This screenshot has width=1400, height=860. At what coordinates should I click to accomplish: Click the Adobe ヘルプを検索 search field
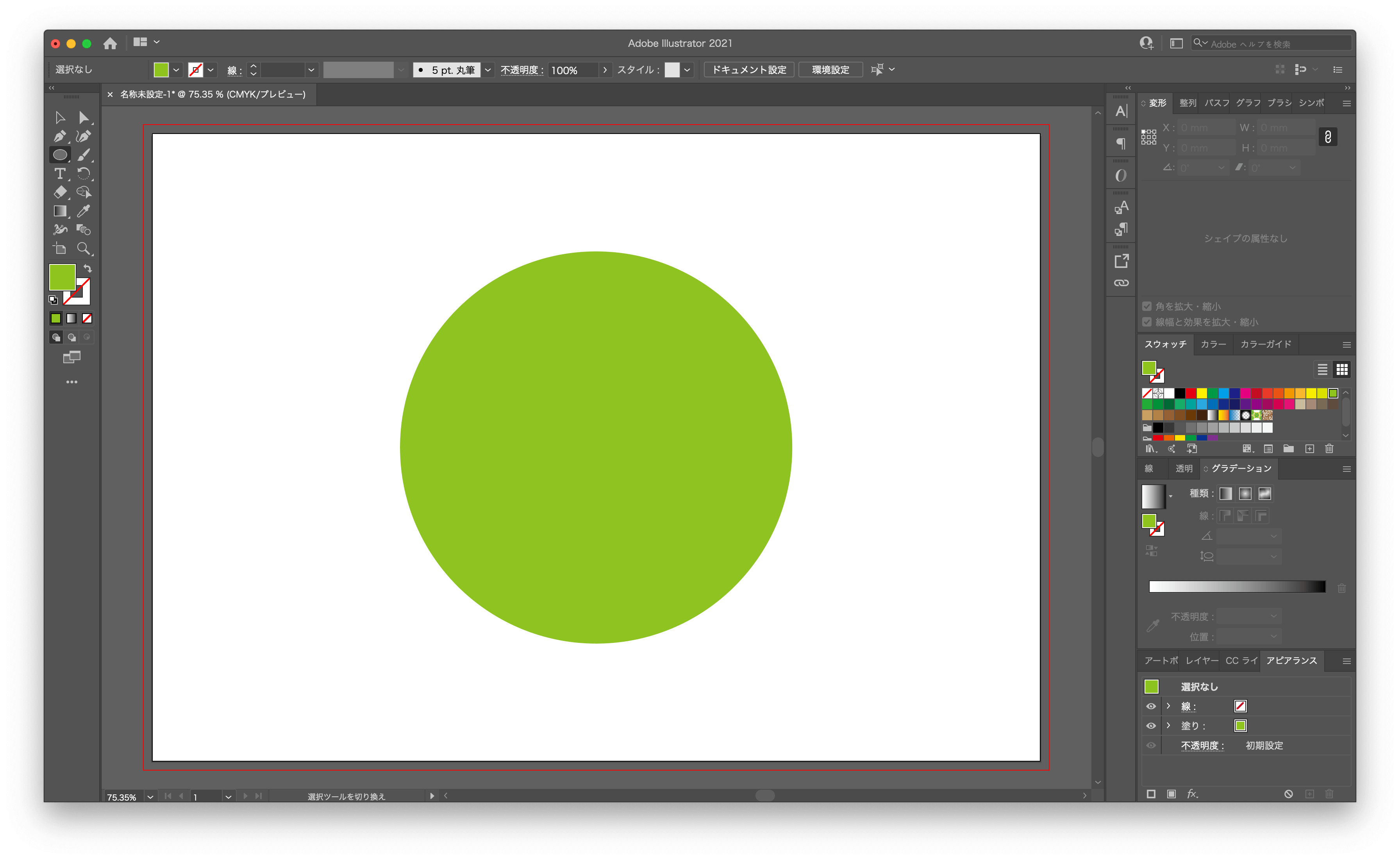point(1271,44)
